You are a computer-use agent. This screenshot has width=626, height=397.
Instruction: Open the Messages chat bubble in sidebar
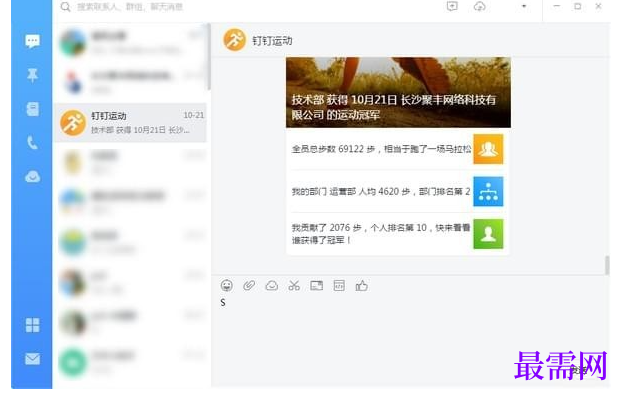pos(32,41)
